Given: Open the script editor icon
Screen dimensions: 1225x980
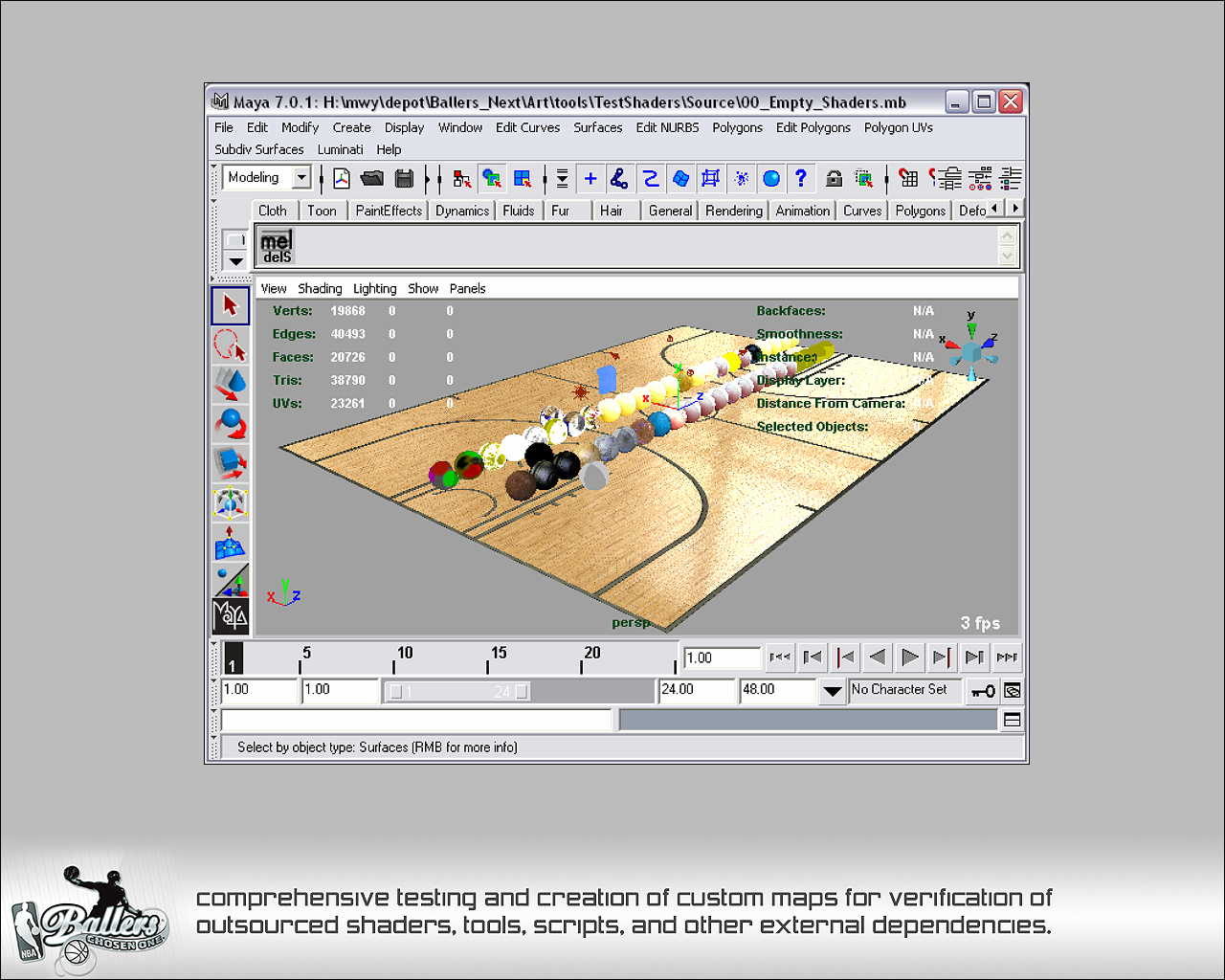Looking at the screenshot, I should tap(1012, 720).
